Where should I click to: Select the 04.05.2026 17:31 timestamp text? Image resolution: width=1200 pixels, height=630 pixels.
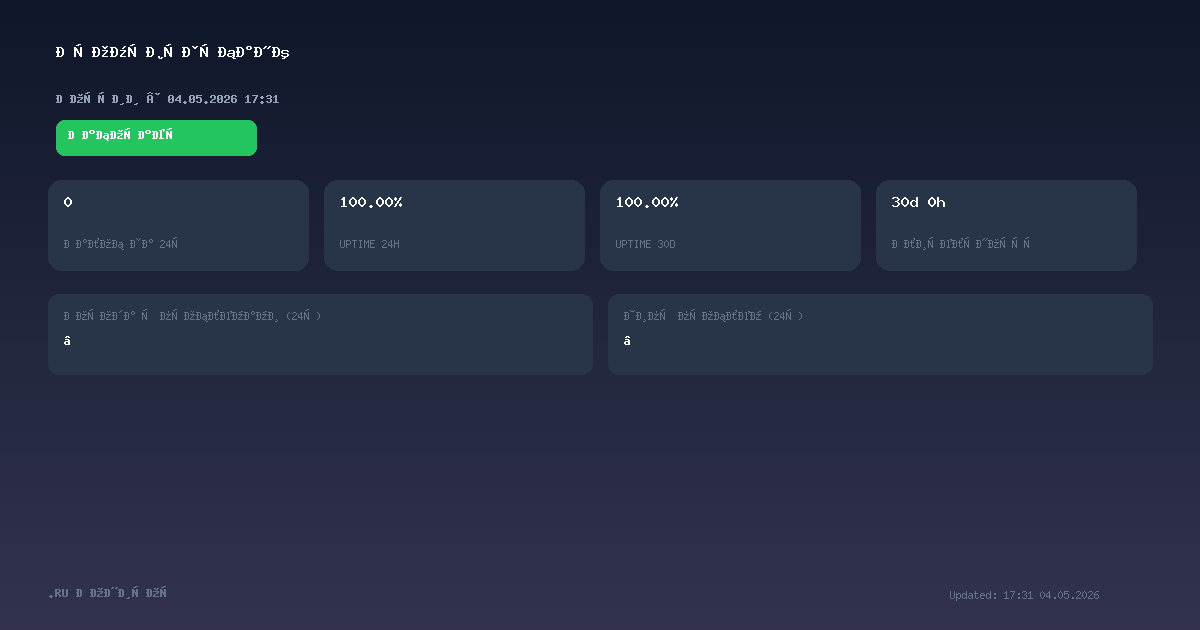coord(223,99)
